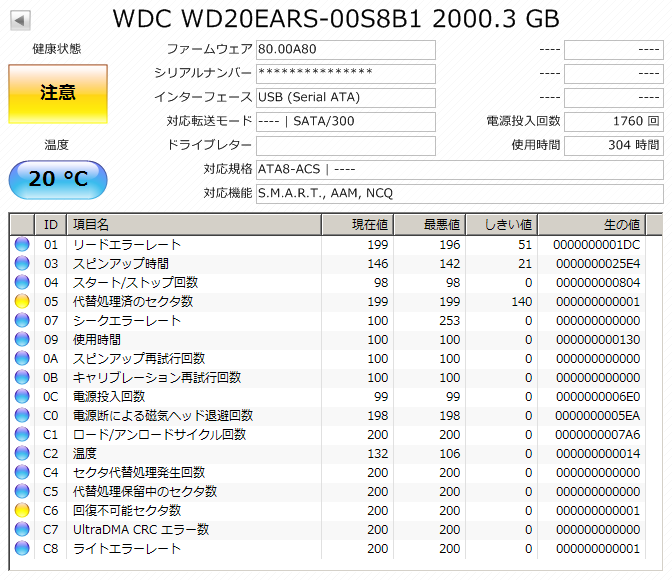This screenshot has height=580, width=672.
Task: Click threshold value 140 in row 05
Action: click(x=522, y=301)
